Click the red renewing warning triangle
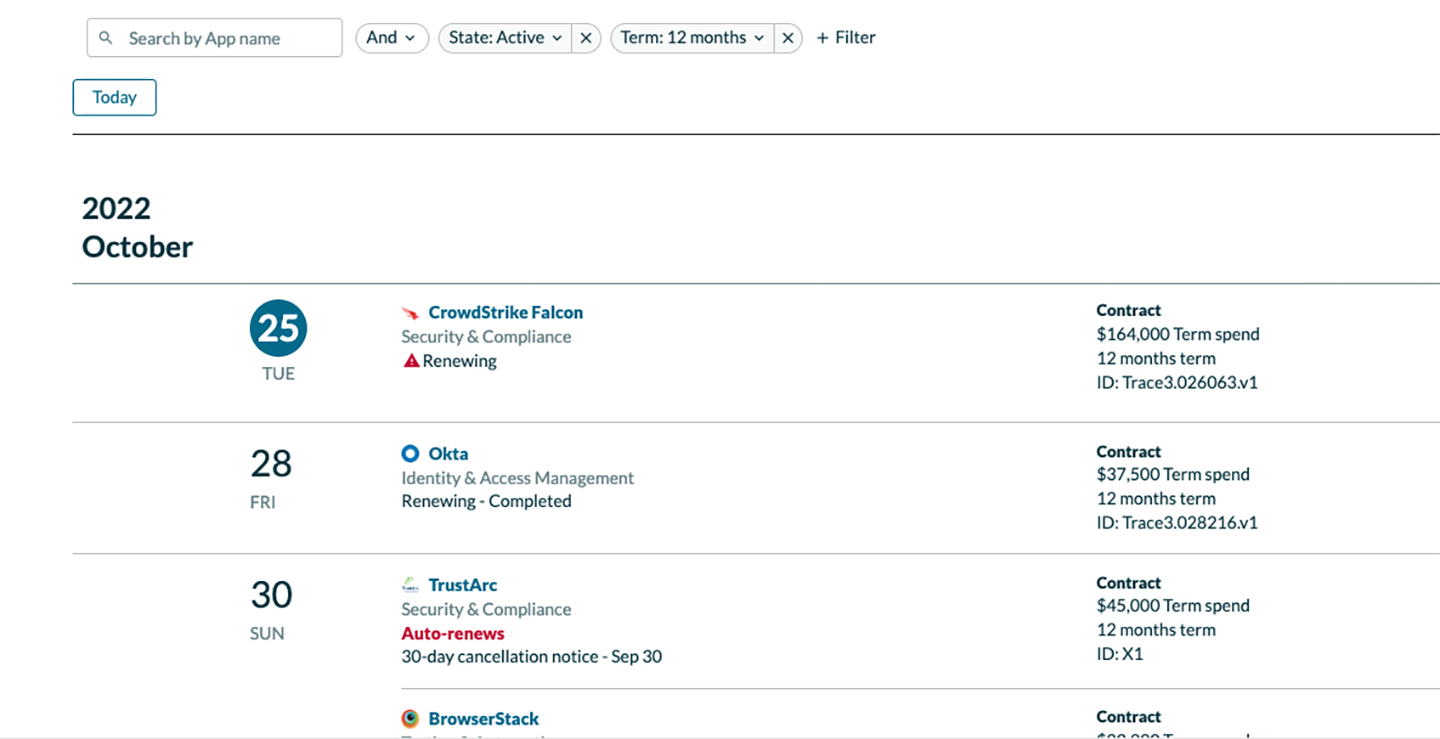Screen dimensions: 1440x739 pos(411,361)
